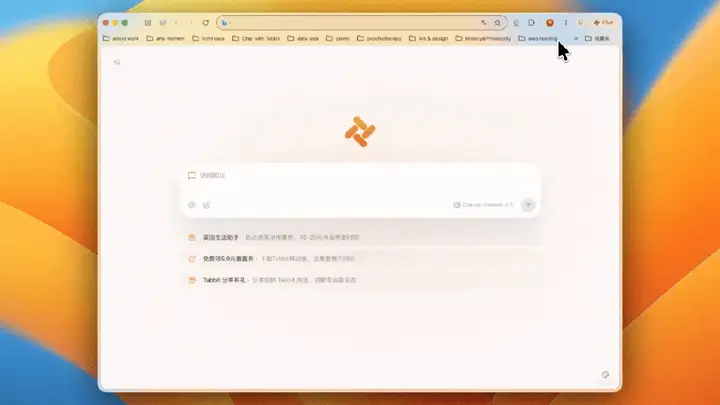The width and height of the screenshot is (720, 405).
Task: Click the profile icon next to the extensions icon
Action: click(516, 22)
